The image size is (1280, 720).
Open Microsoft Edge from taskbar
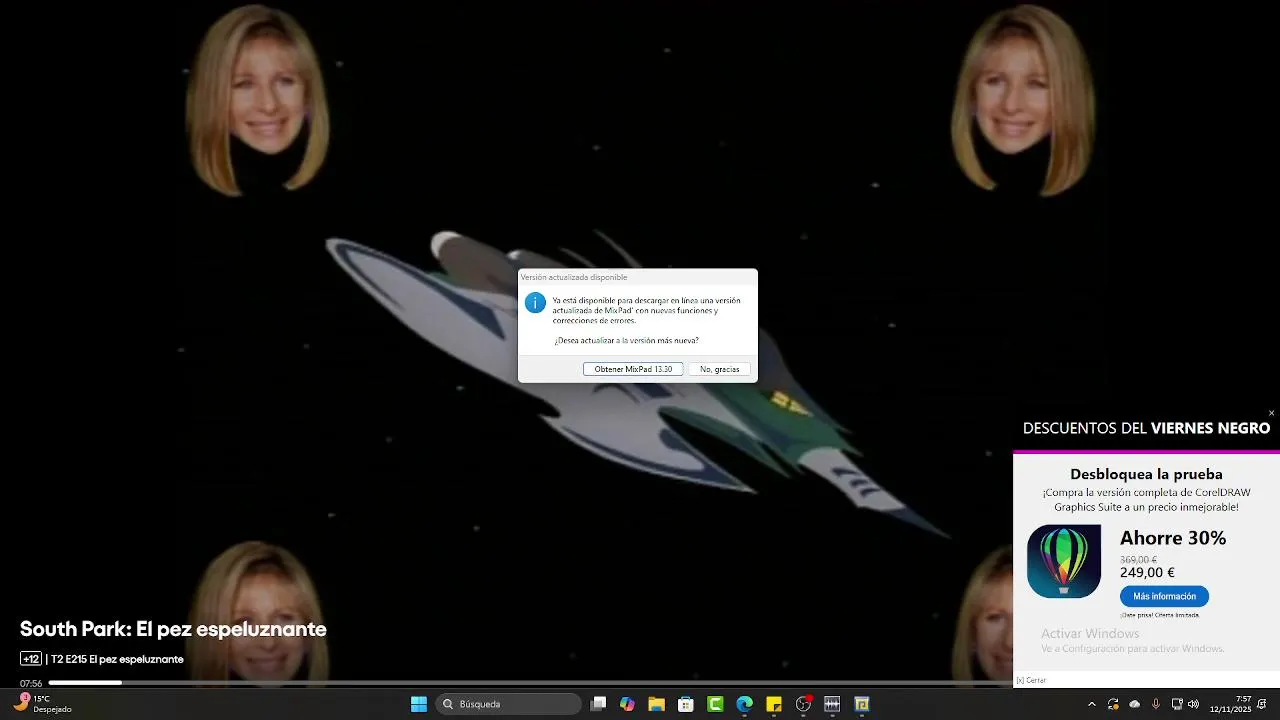coord(744,704)
